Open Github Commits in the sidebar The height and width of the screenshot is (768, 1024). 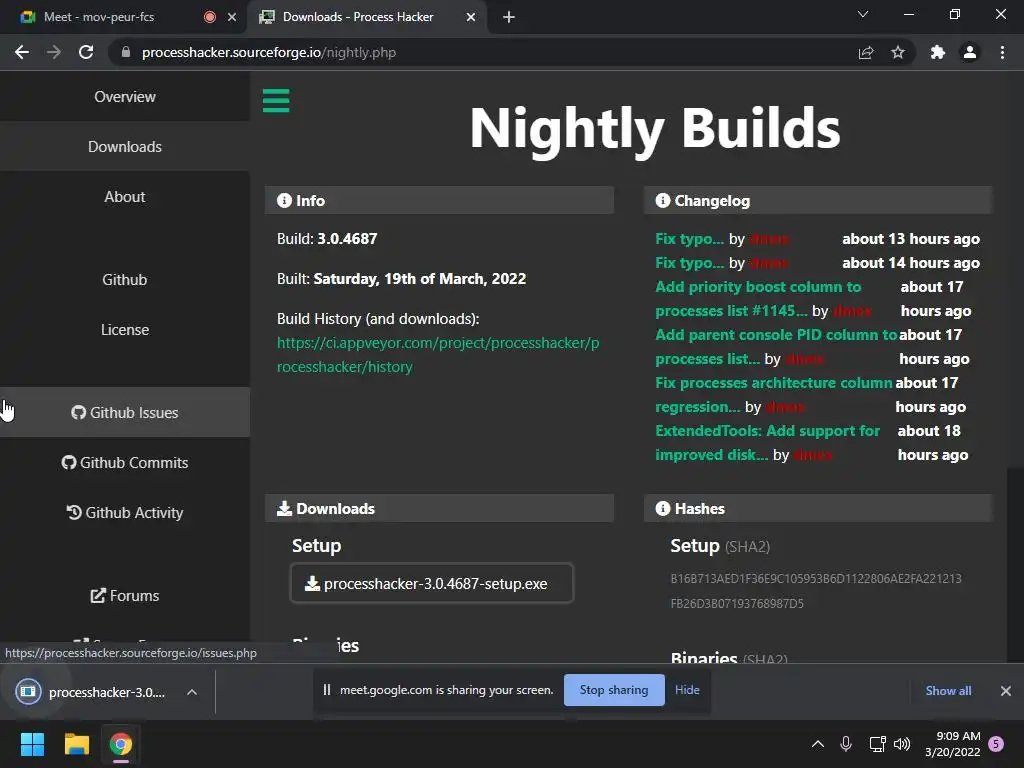pos(125,462)
